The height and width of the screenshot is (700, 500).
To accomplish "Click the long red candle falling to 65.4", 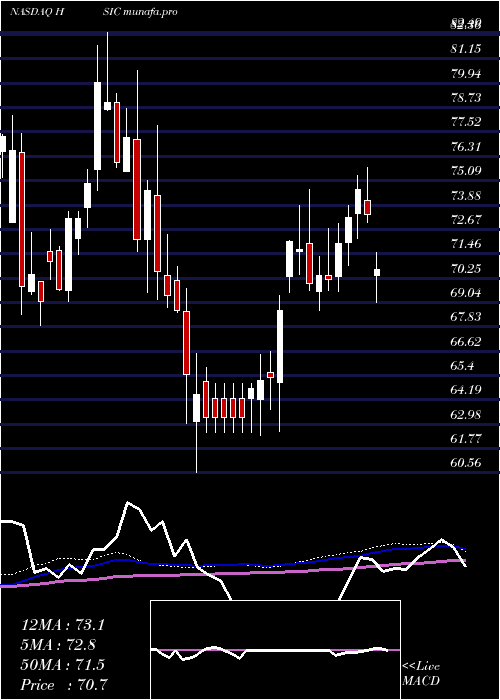I will (x=186, y=343).
